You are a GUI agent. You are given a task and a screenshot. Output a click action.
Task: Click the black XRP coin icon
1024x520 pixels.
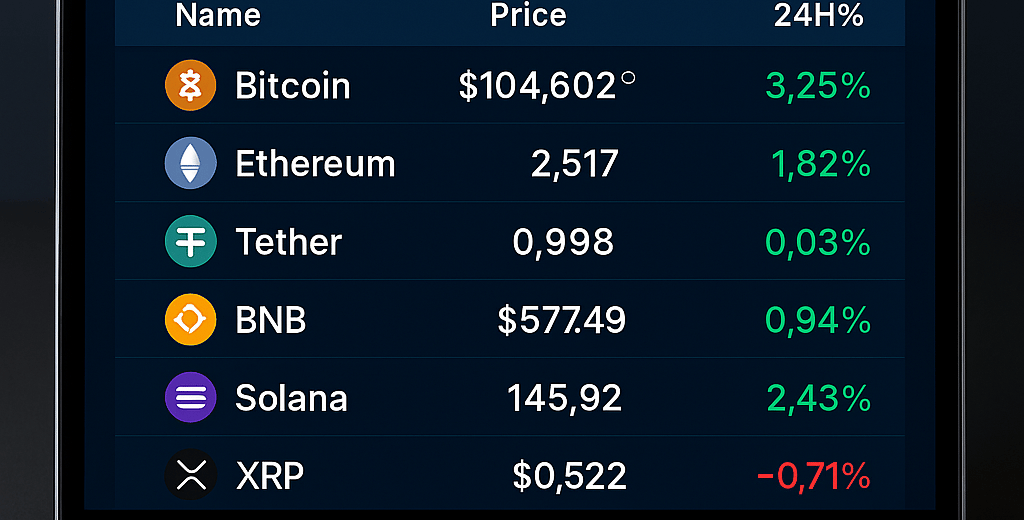click(x=191, y=475)
